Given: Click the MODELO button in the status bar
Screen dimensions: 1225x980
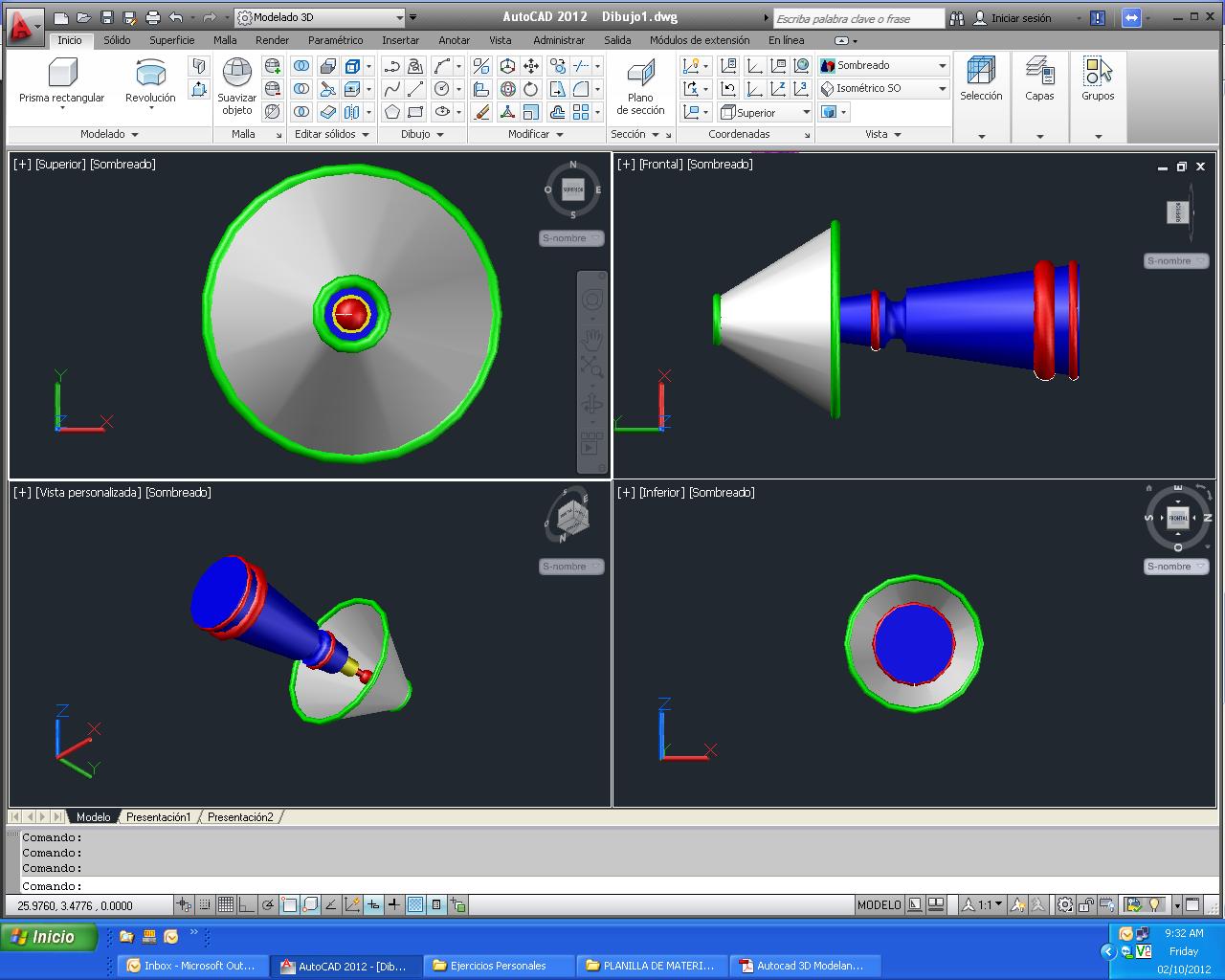Looking at the screenshot, I should 880,904.
